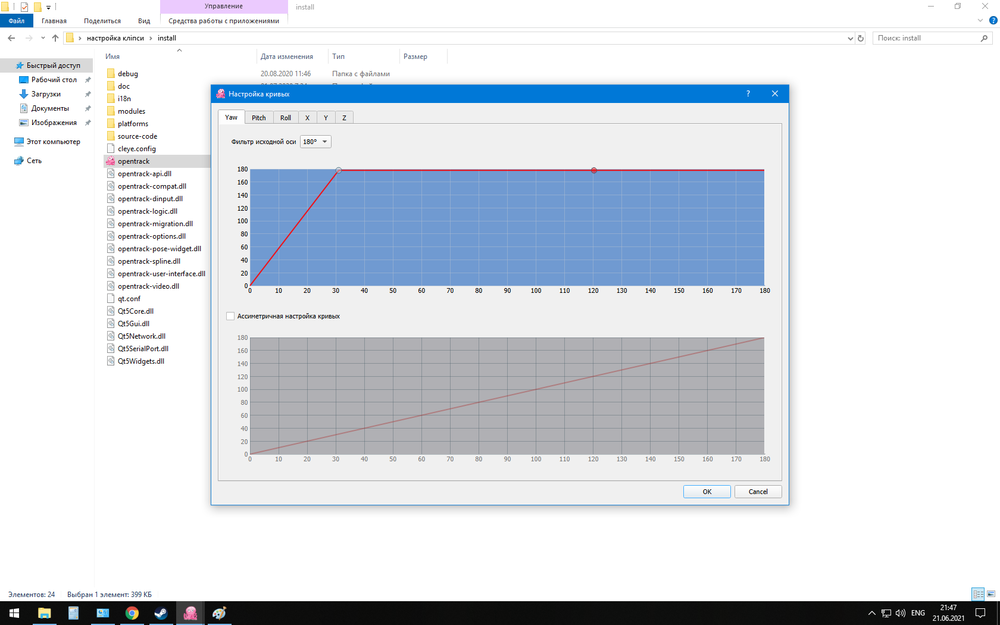Open Средства работы с приложениями tab
This screenshot has height=625, width=1000.
point(224,20)
